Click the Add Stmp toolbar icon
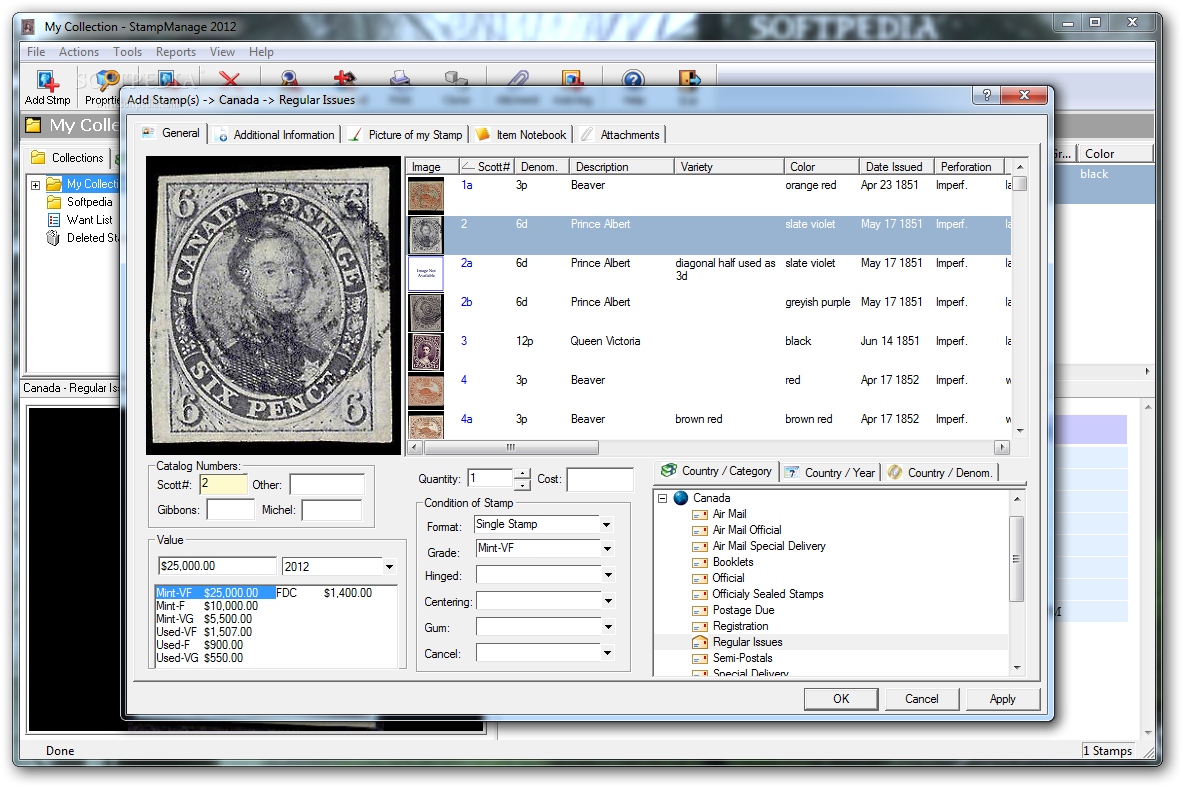The height and width of the screenshot is (787, 1183). pyautogui.click(x=47, y=81)
